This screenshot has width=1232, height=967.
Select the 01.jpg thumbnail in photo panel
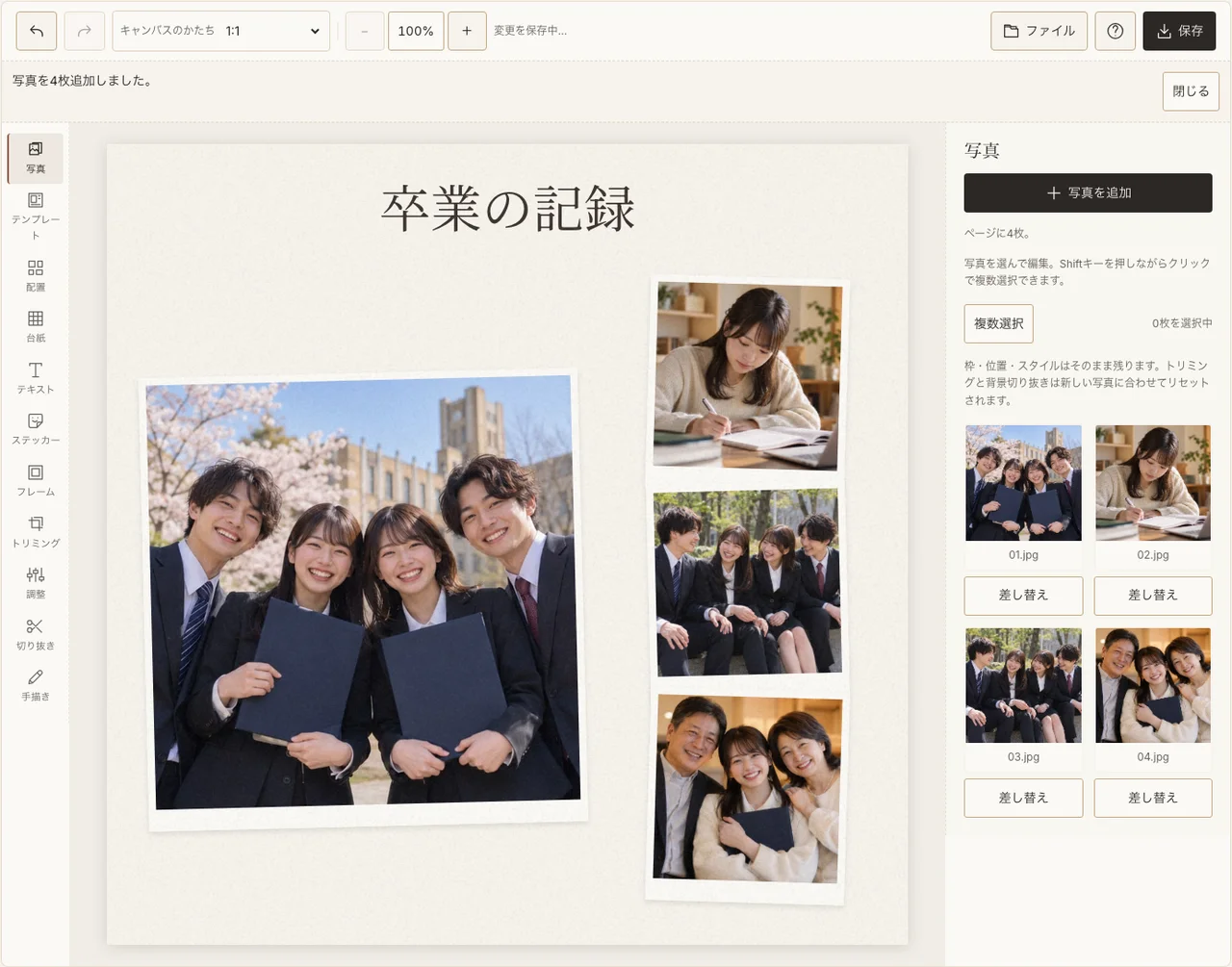(x=1023, y=483)
